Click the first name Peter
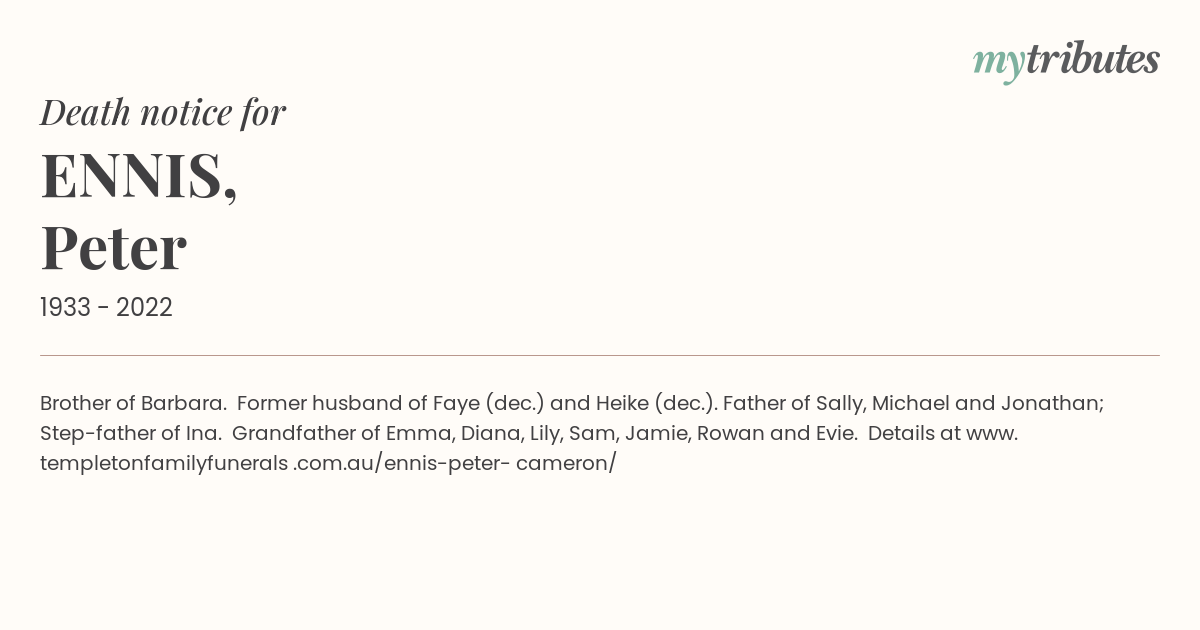Image resolution: width=1200 pixels, height=630 pixels. pos(113,248)
